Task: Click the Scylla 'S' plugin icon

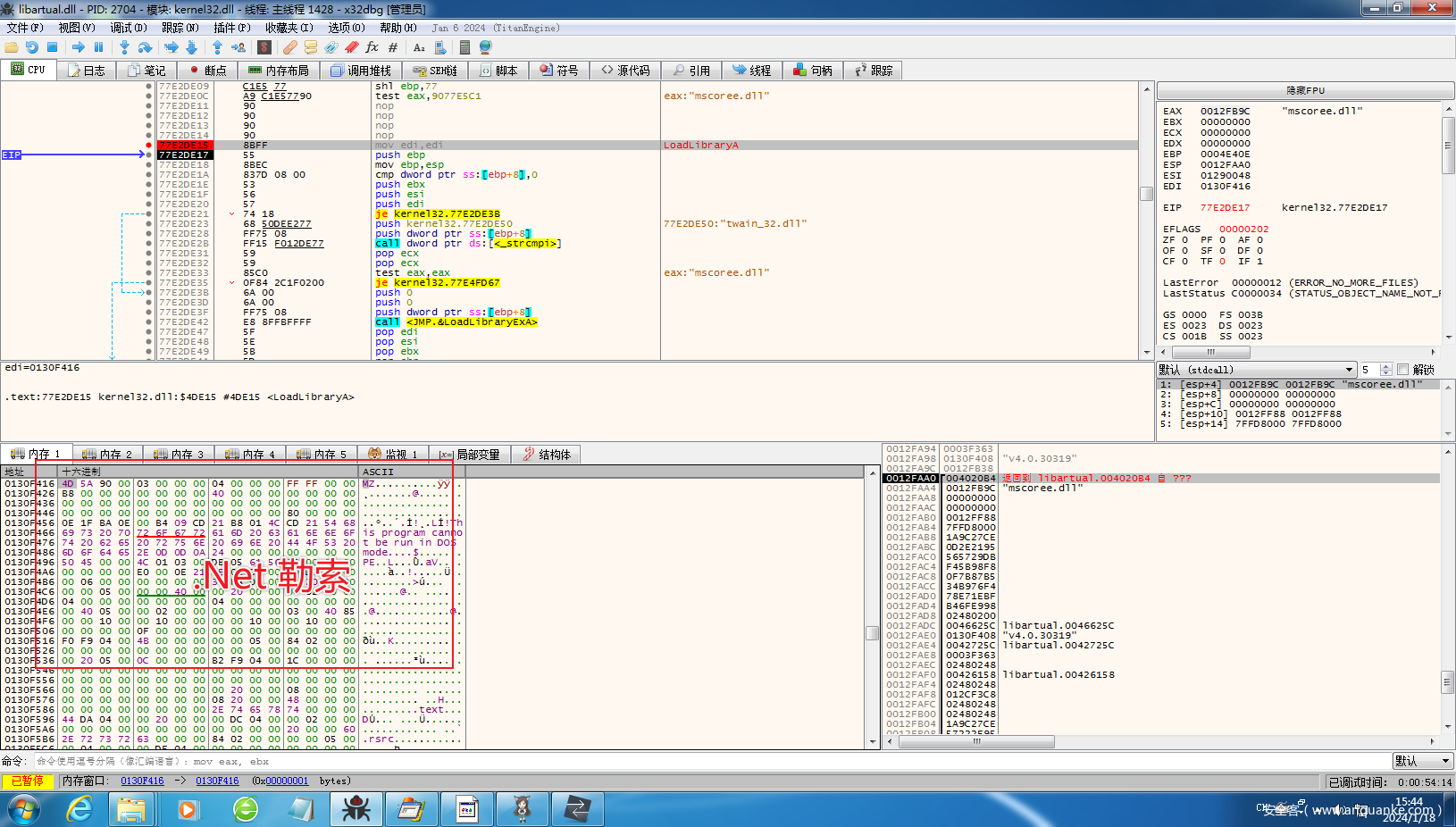Action: point(264,47)
